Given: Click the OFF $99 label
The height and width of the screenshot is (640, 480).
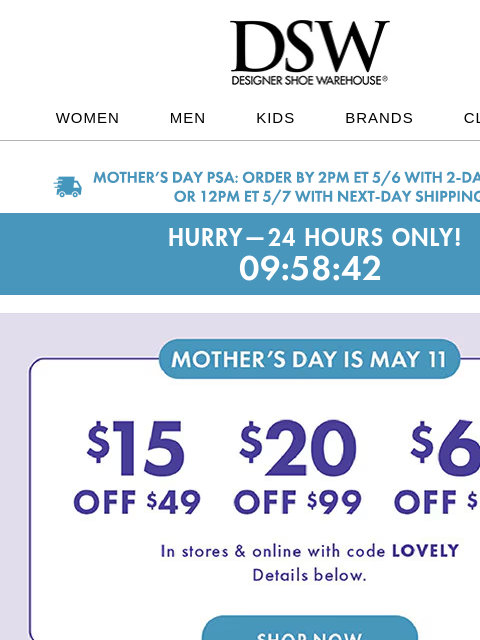Looking at the screenshot, I should pos(298,502).
